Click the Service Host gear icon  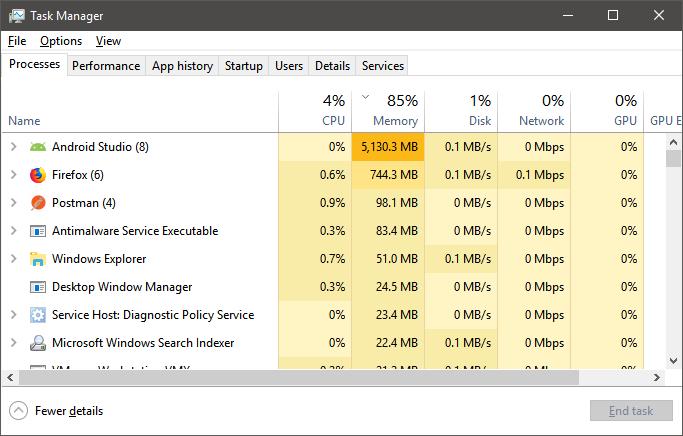tap(38, 315)
